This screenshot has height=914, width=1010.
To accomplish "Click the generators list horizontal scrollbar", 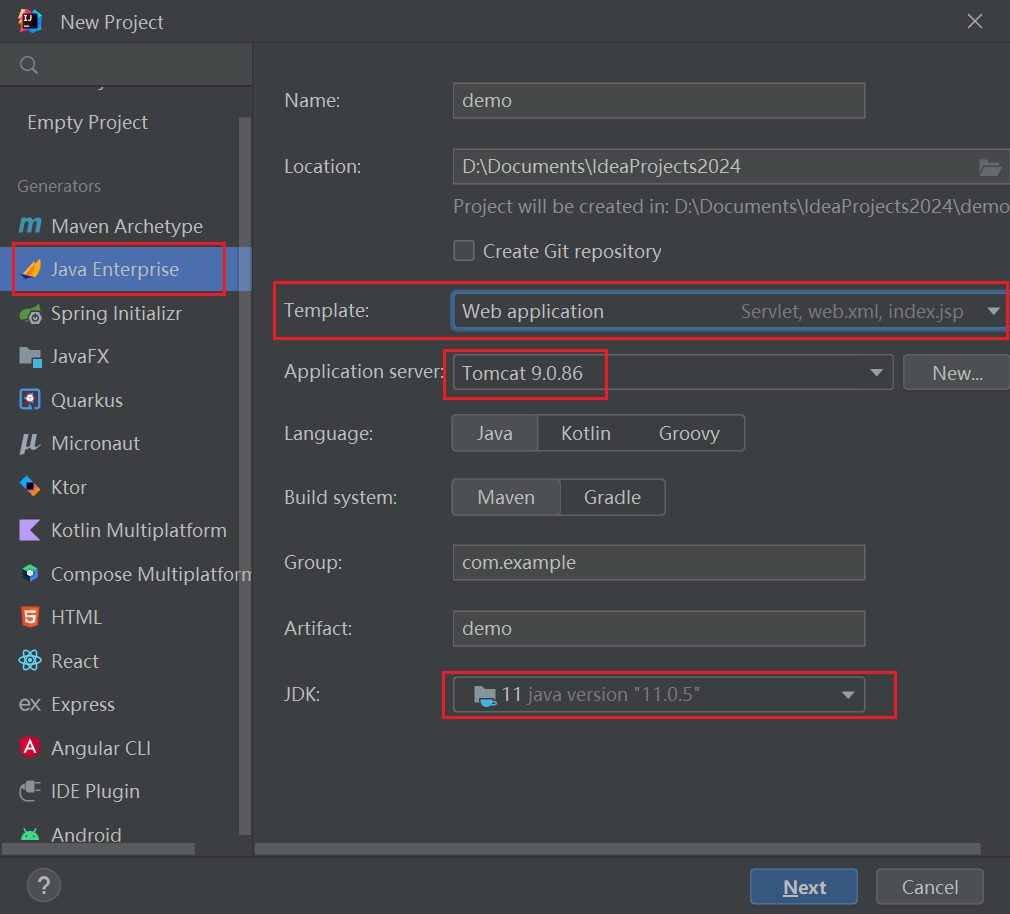I will (x=99, y=849).
